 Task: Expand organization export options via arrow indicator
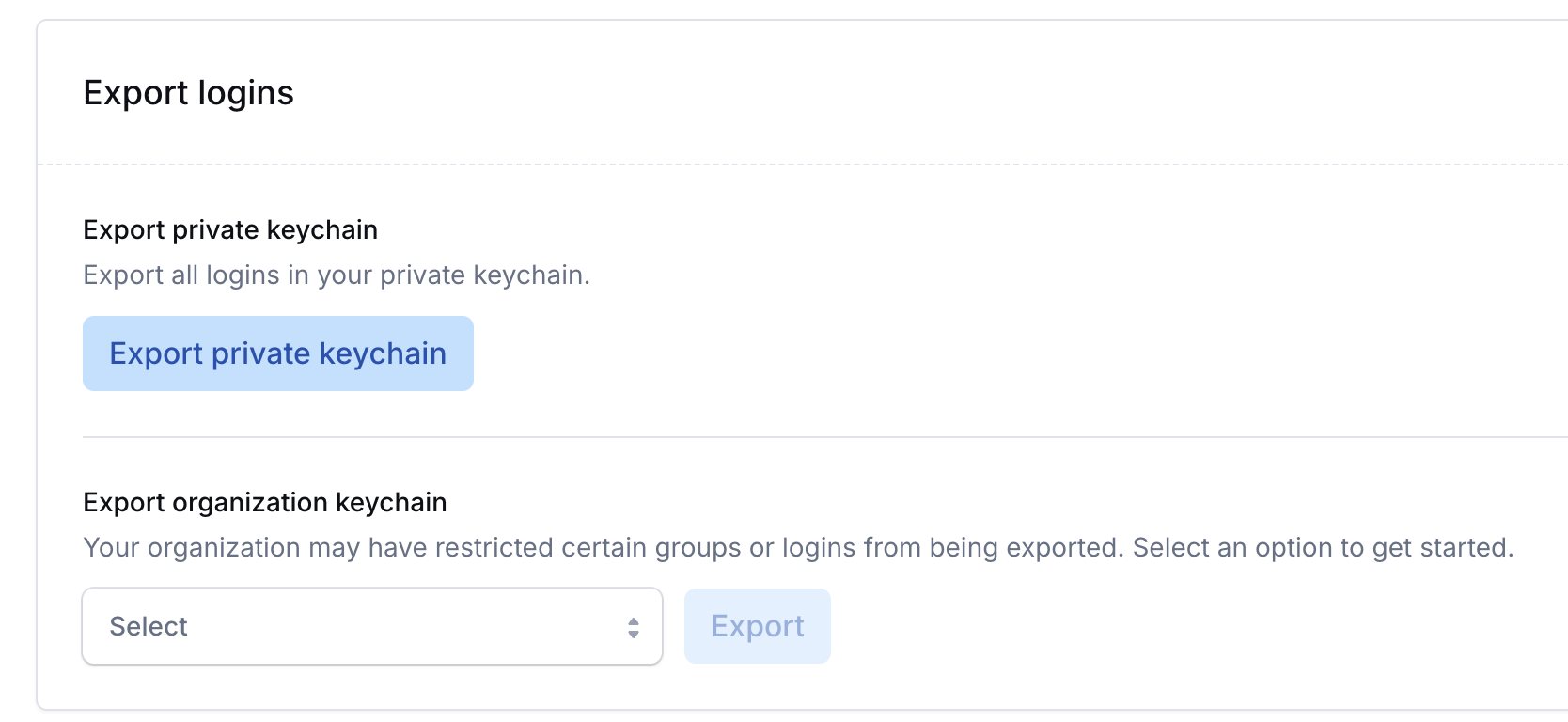(634, 627)
